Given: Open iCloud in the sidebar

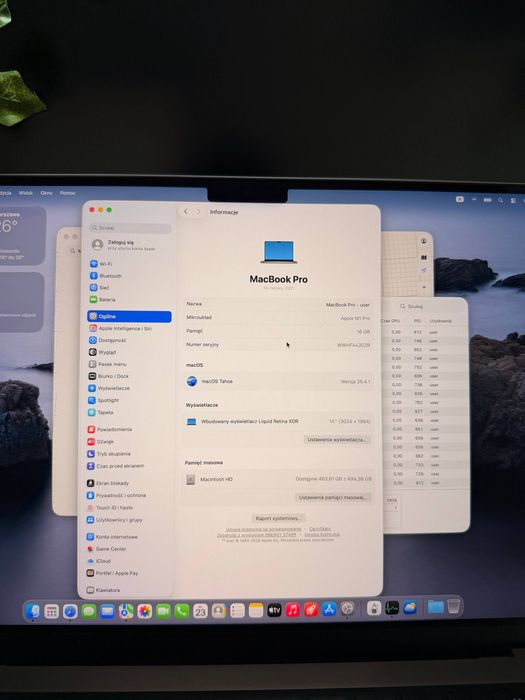Looking at the screenshot, I should point(99,561).
